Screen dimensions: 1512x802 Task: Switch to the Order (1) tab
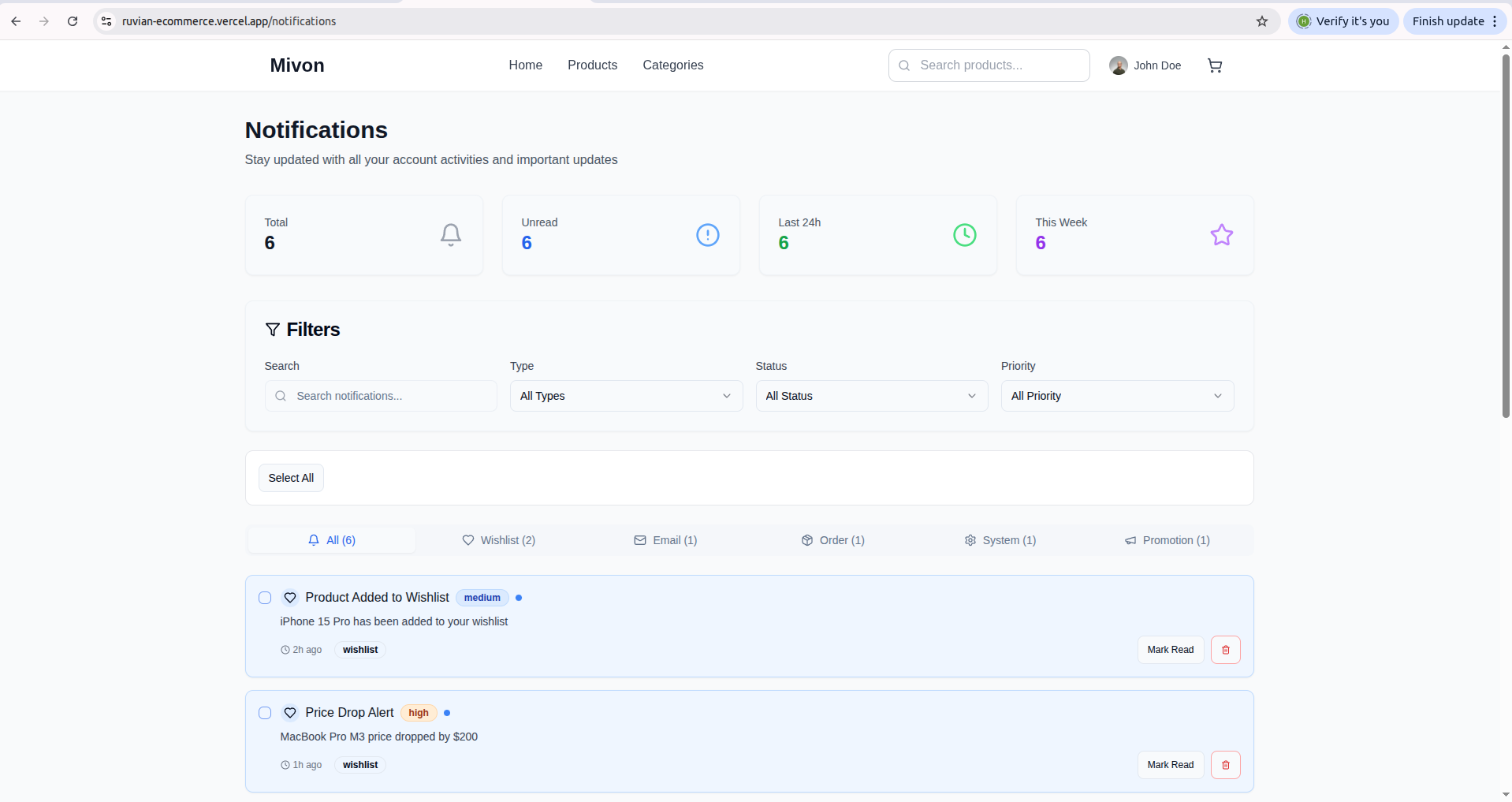pos(833,540)
